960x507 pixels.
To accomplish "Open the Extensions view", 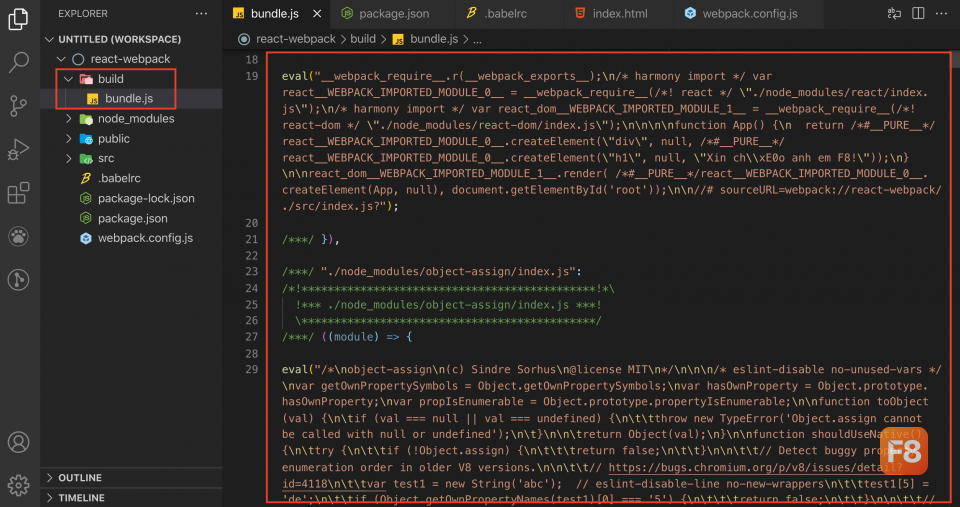I will coord(18,193).
